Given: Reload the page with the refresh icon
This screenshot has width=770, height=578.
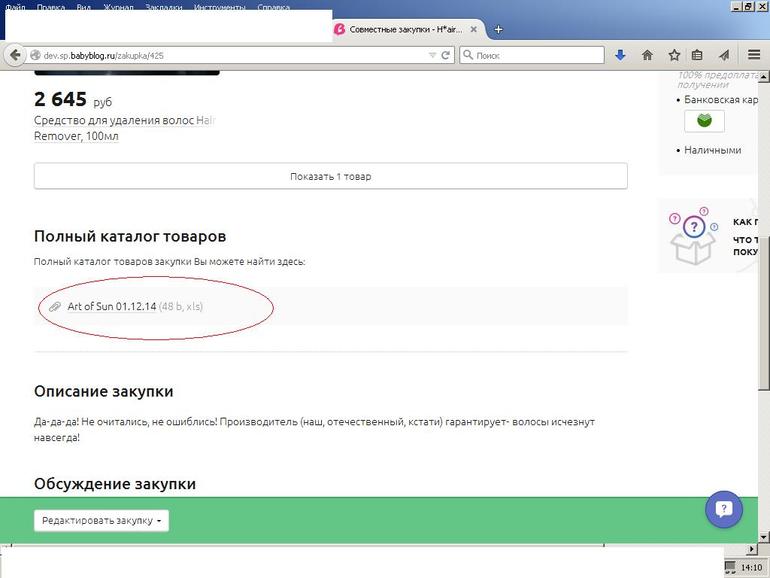Looking at the screenshot, I should (446, 55).
